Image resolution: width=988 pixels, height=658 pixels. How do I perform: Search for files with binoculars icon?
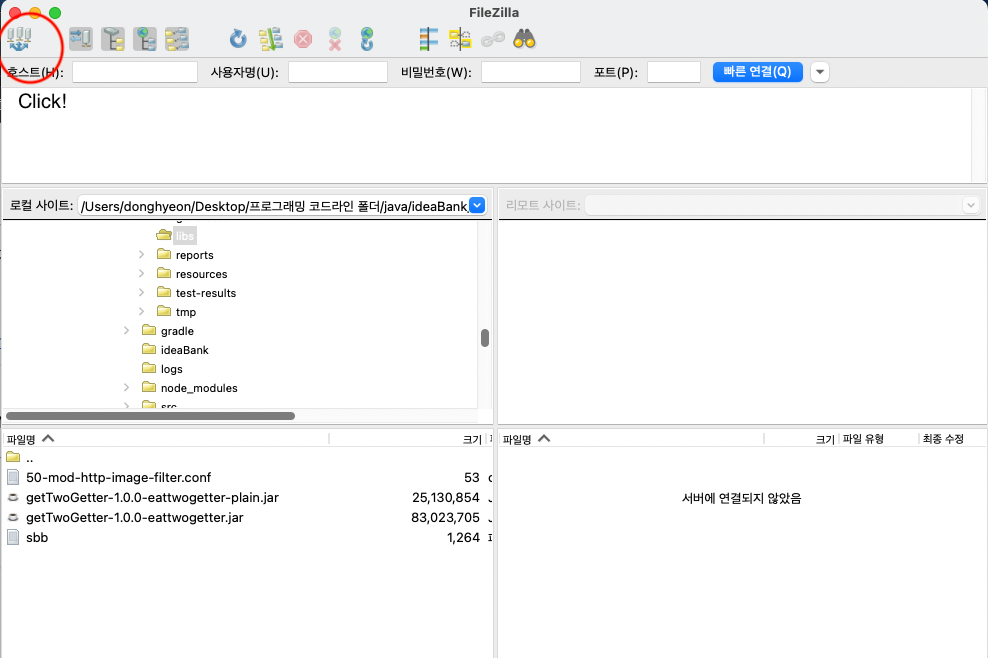[x=524, y=39]
